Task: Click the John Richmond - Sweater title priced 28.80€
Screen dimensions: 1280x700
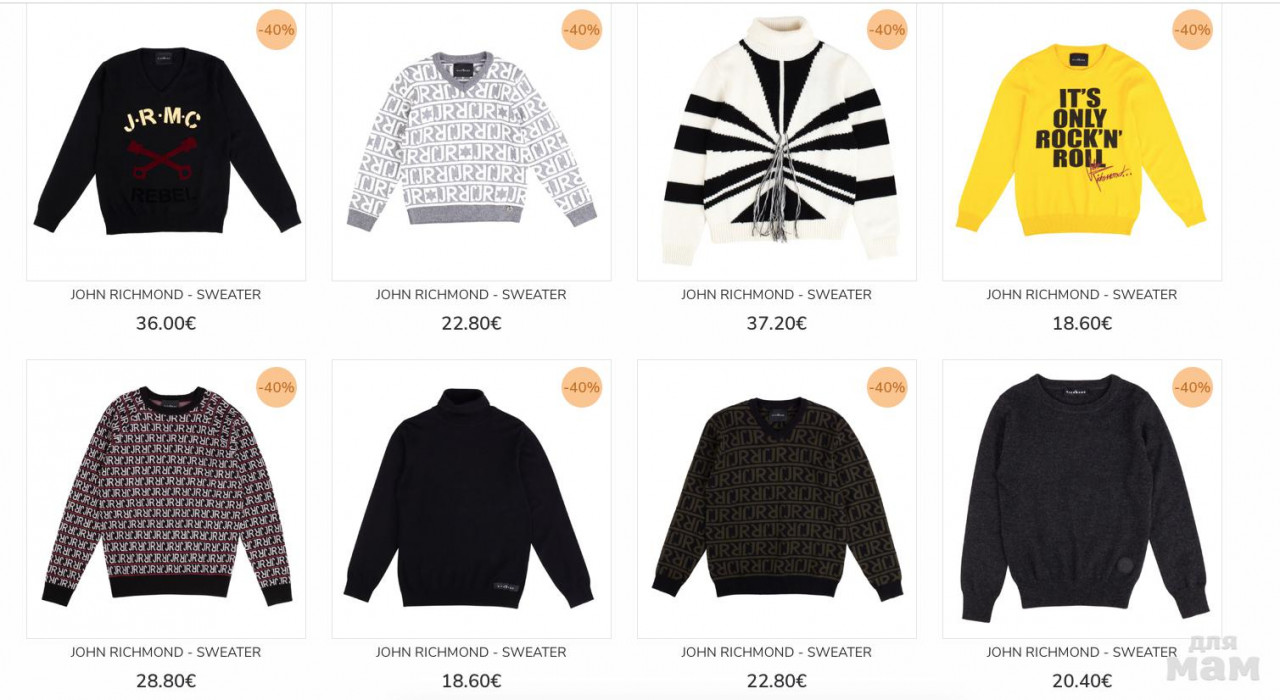Action: [x=166, y=652]
